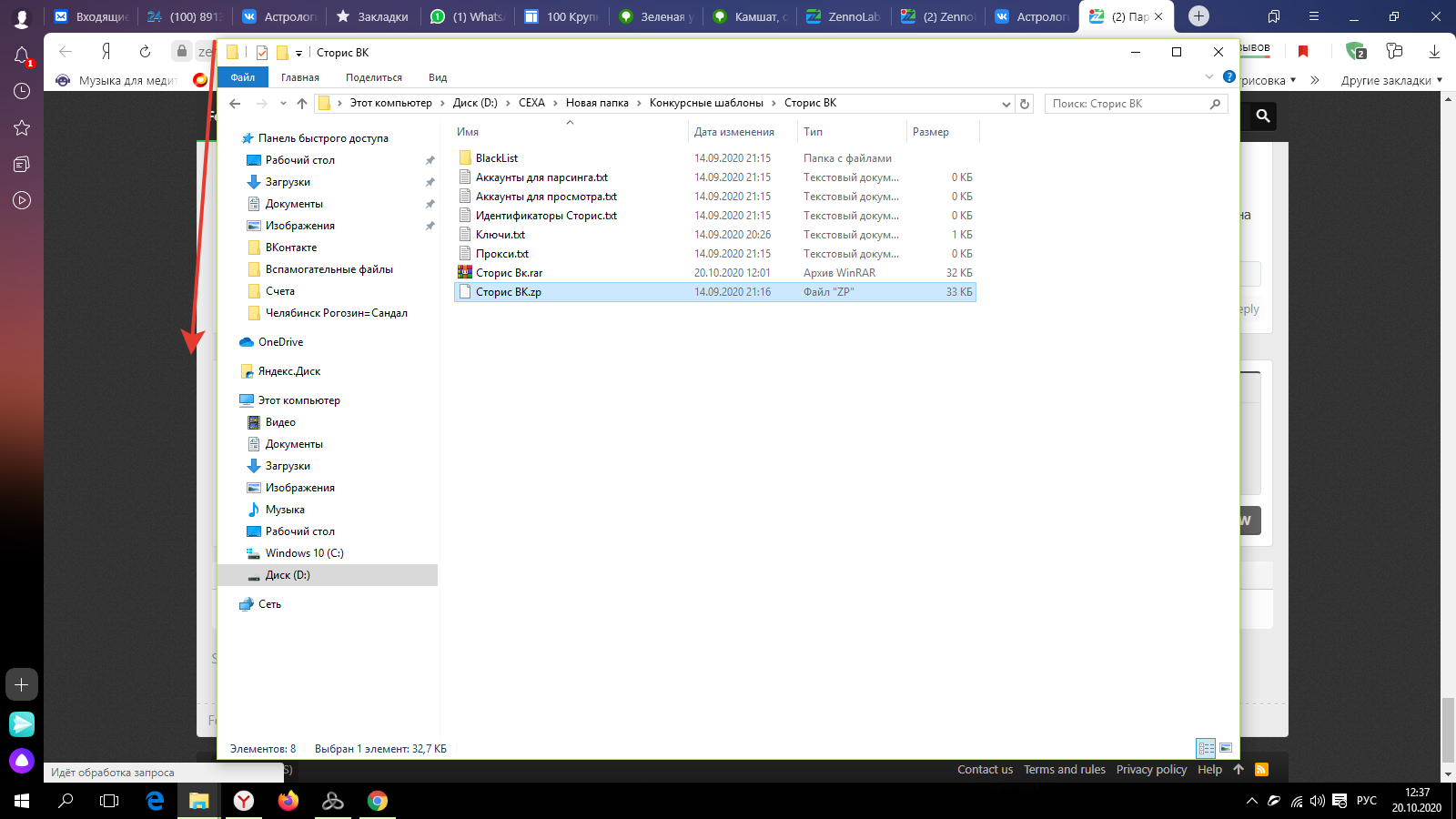Image resolution: width=1456 pixels, height=819 pixels.
Task: Open collections icon in browser sidebar
Action: (22, 164)
